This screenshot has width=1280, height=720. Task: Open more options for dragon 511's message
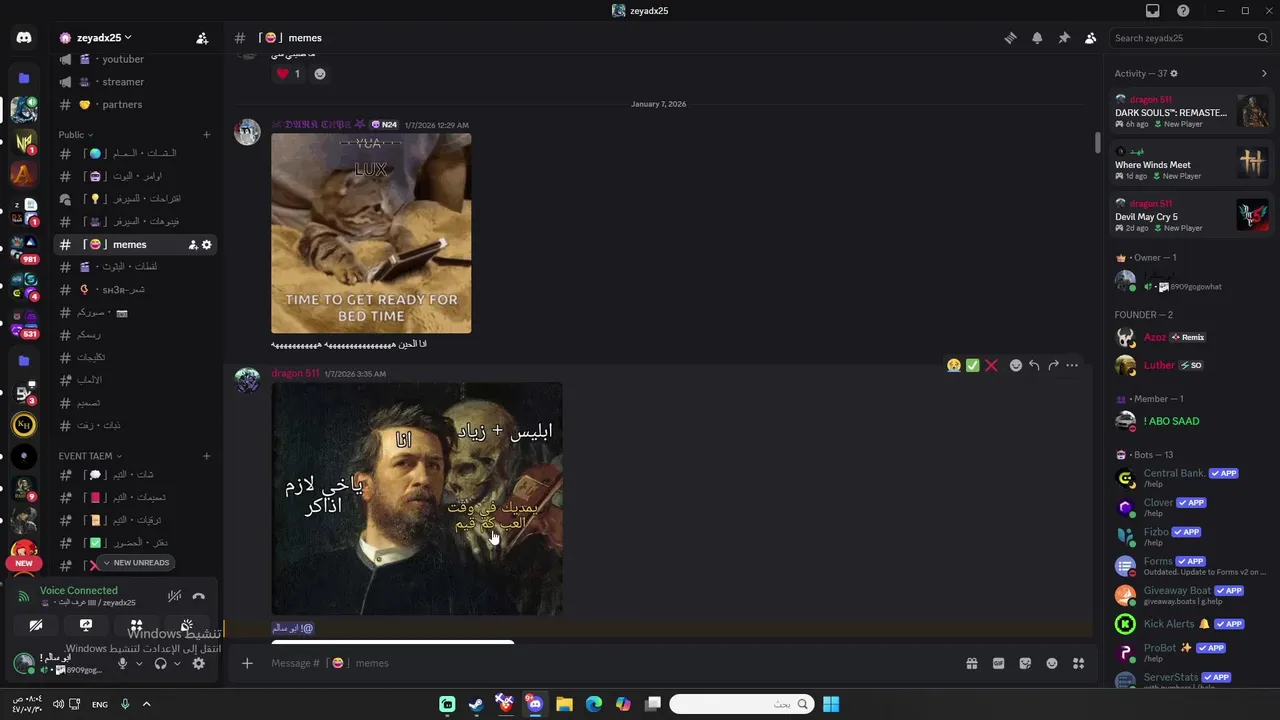point(1072,366)
